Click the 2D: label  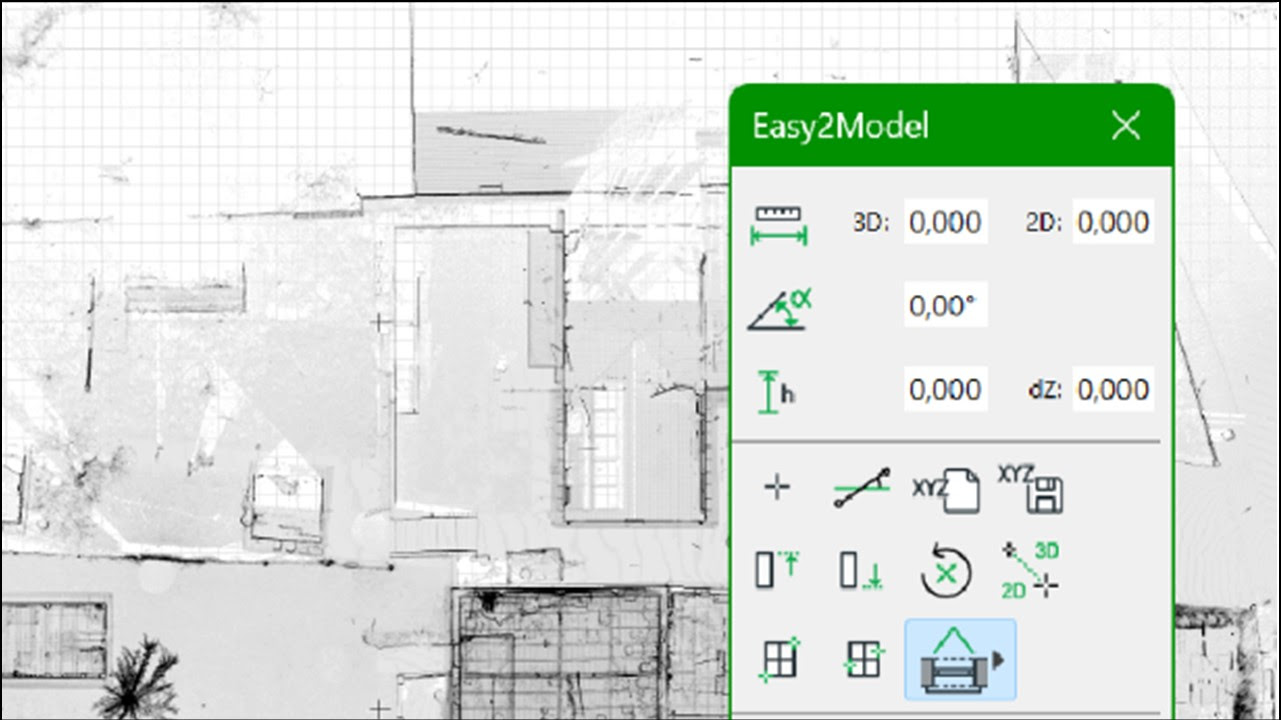coord(1043,223)
